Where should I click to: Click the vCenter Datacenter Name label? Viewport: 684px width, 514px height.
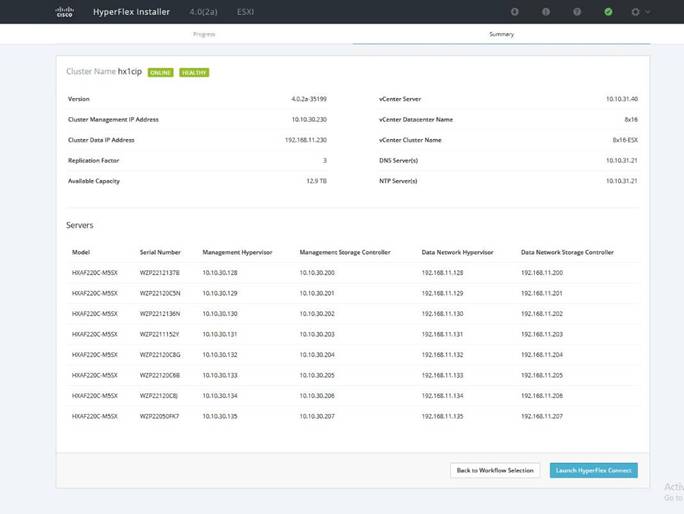point(416,120)
